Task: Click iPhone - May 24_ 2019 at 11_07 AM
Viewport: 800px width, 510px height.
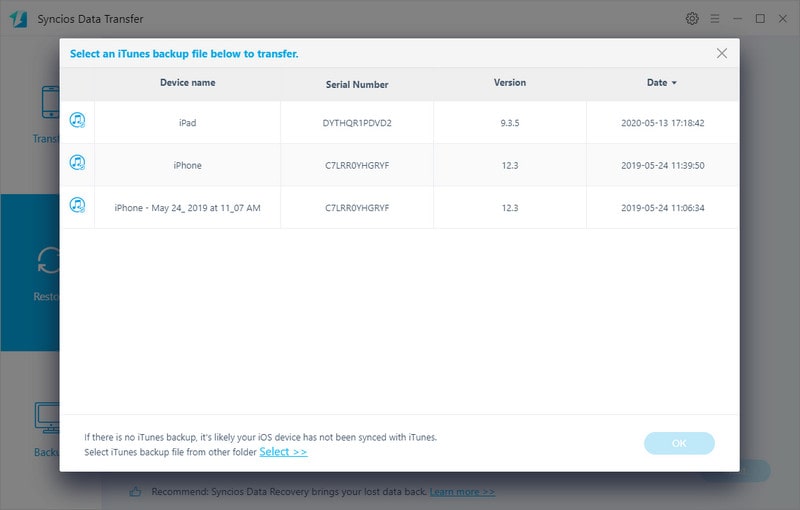Action: 187,208
